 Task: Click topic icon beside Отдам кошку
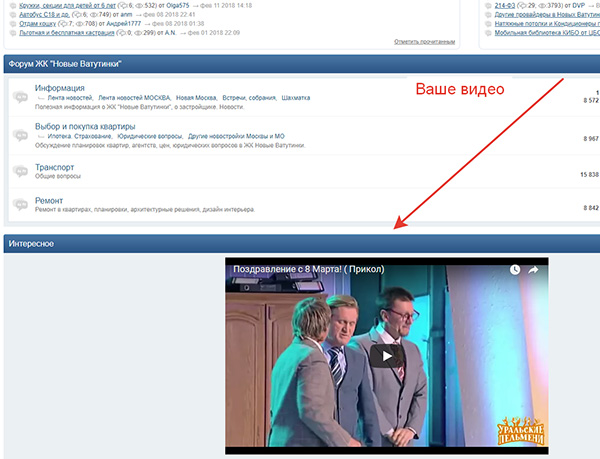13,24
